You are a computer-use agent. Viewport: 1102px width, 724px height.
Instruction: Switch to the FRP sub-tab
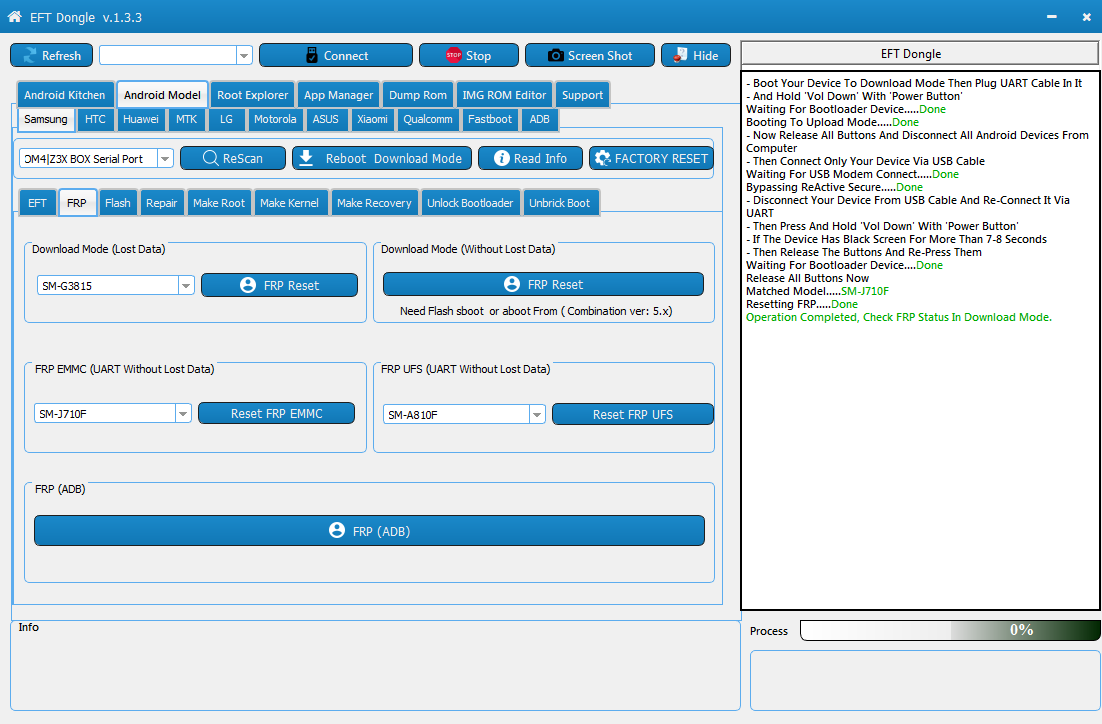[x=77, y=203]
